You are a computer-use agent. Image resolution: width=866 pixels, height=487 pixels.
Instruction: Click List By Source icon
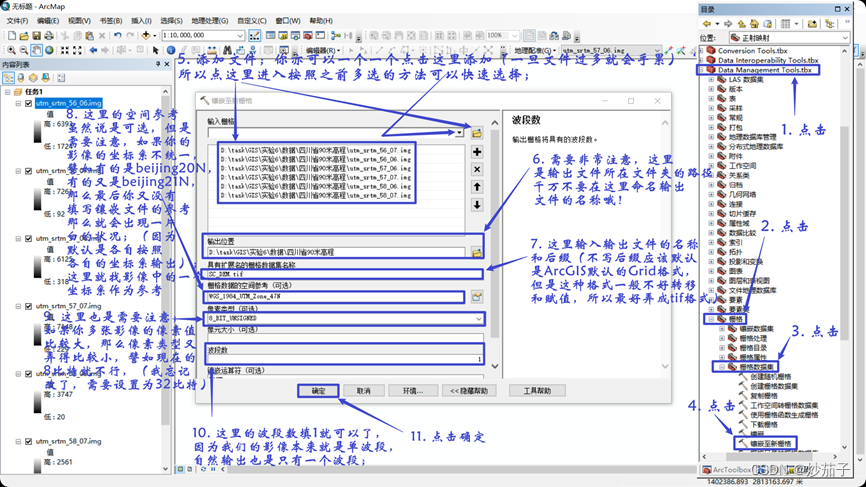[x=21, y=78]
